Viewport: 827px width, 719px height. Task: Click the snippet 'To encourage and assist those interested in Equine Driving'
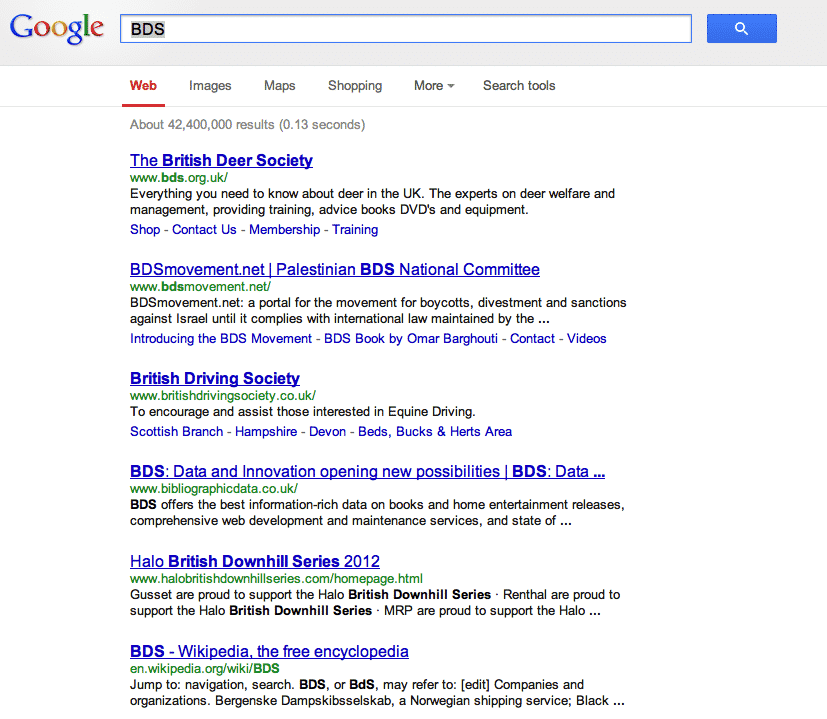(303, 412)
